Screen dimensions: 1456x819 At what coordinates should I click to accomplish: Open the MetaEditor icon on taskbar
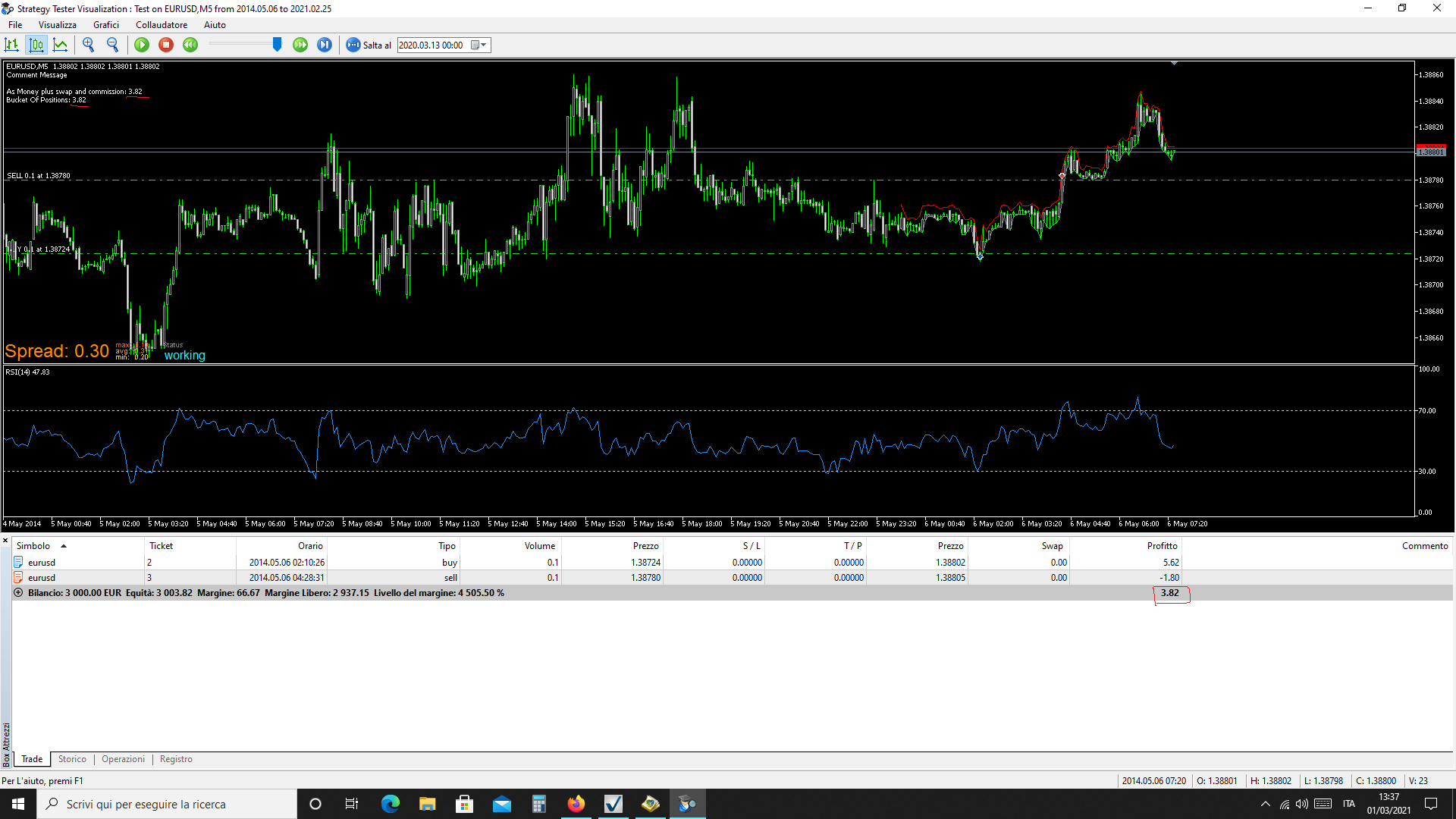click(x=651, y=804)
